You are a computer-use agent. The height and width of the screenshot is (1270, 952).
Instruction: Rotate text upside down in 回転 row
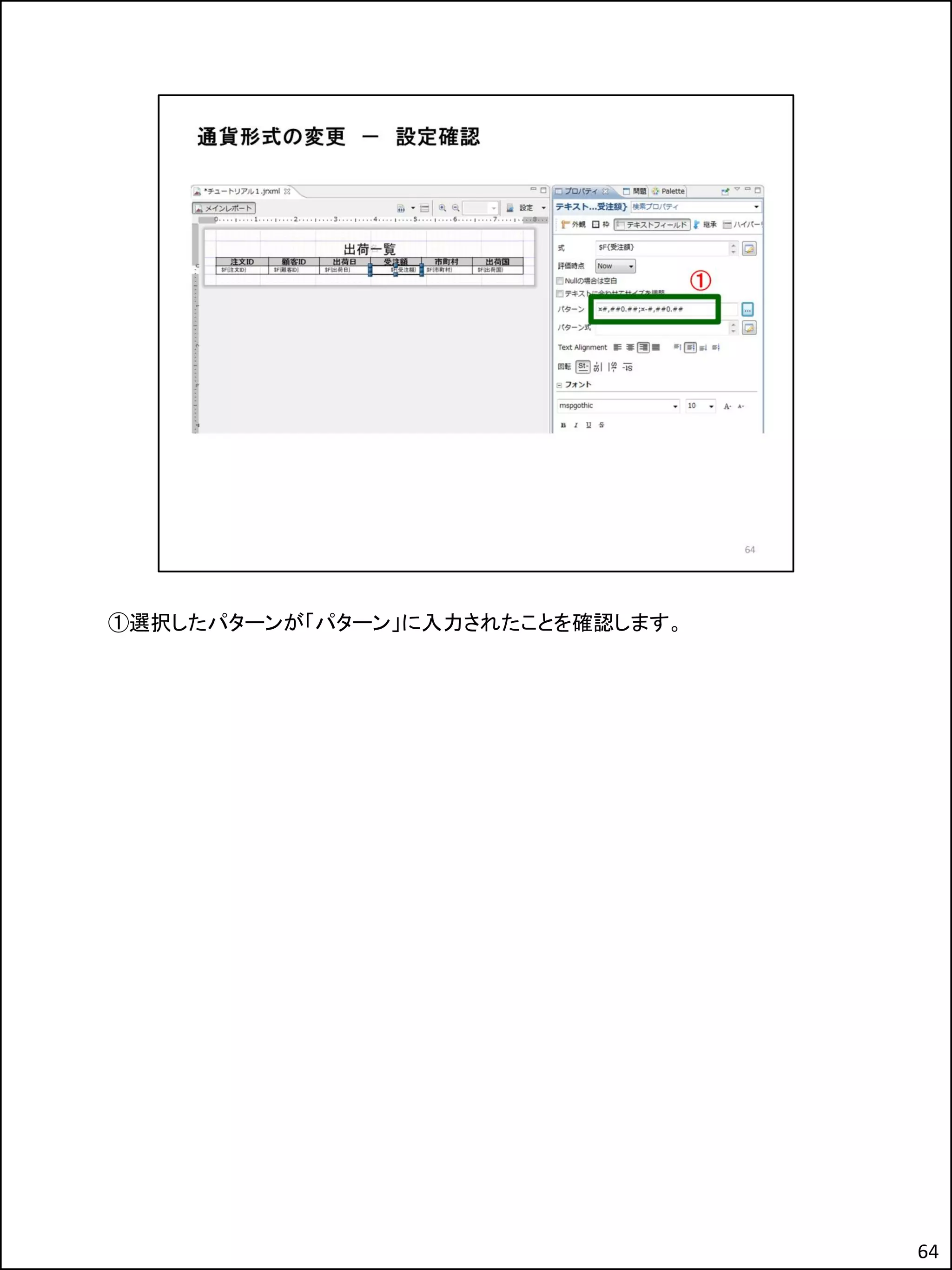[627, 367]
